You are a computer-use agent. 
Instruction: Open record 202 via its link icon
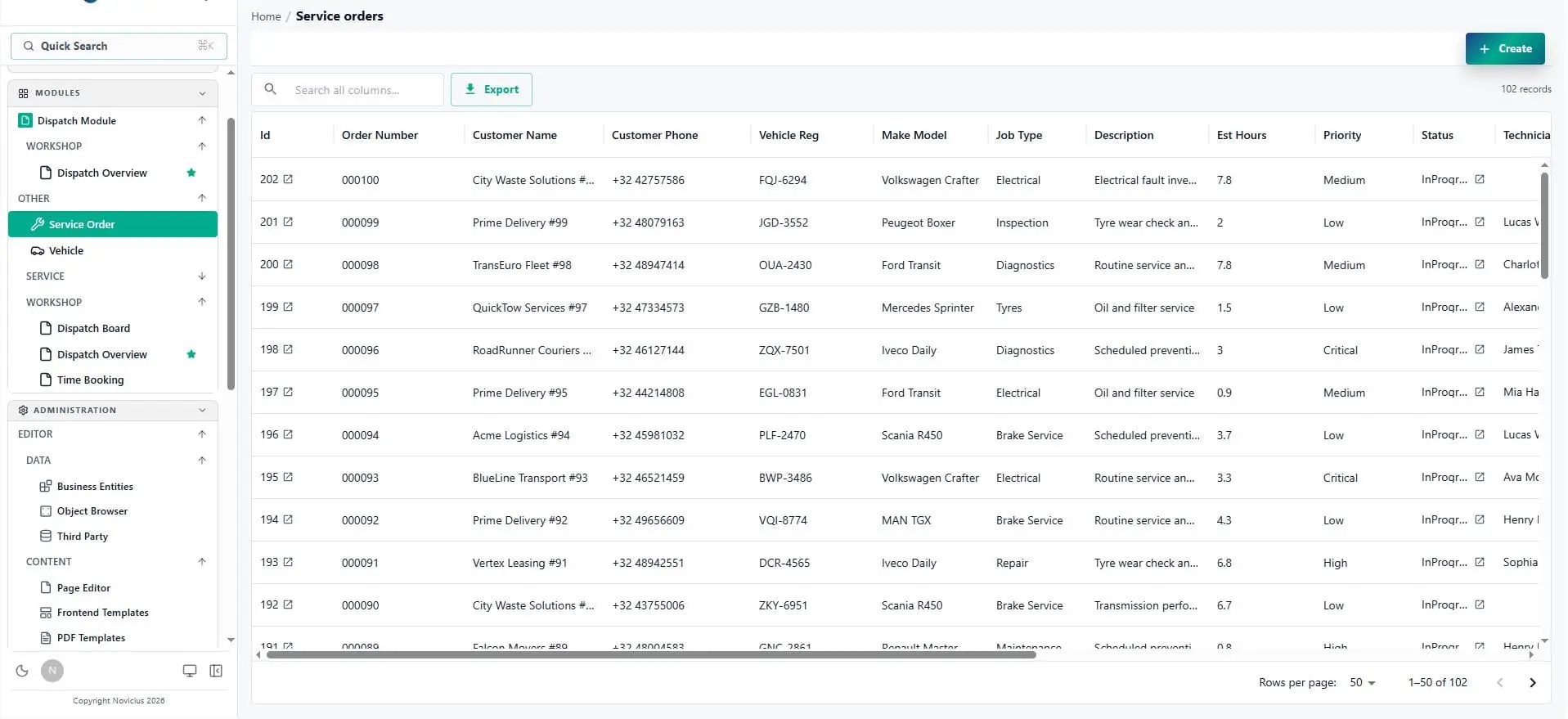pos(288,179)
